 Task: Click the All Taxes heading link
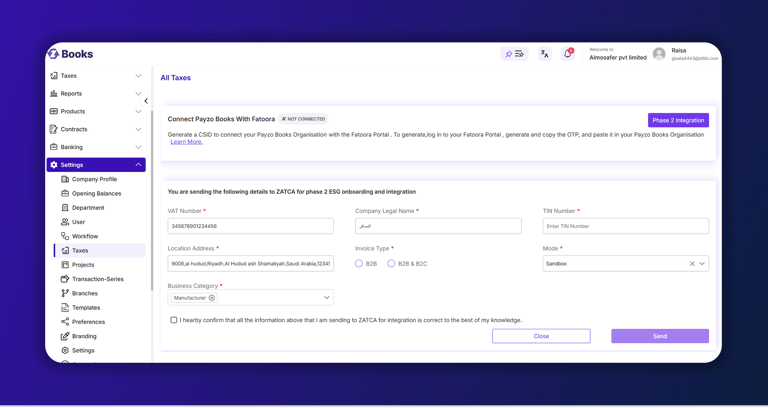(x=175, y=78)
